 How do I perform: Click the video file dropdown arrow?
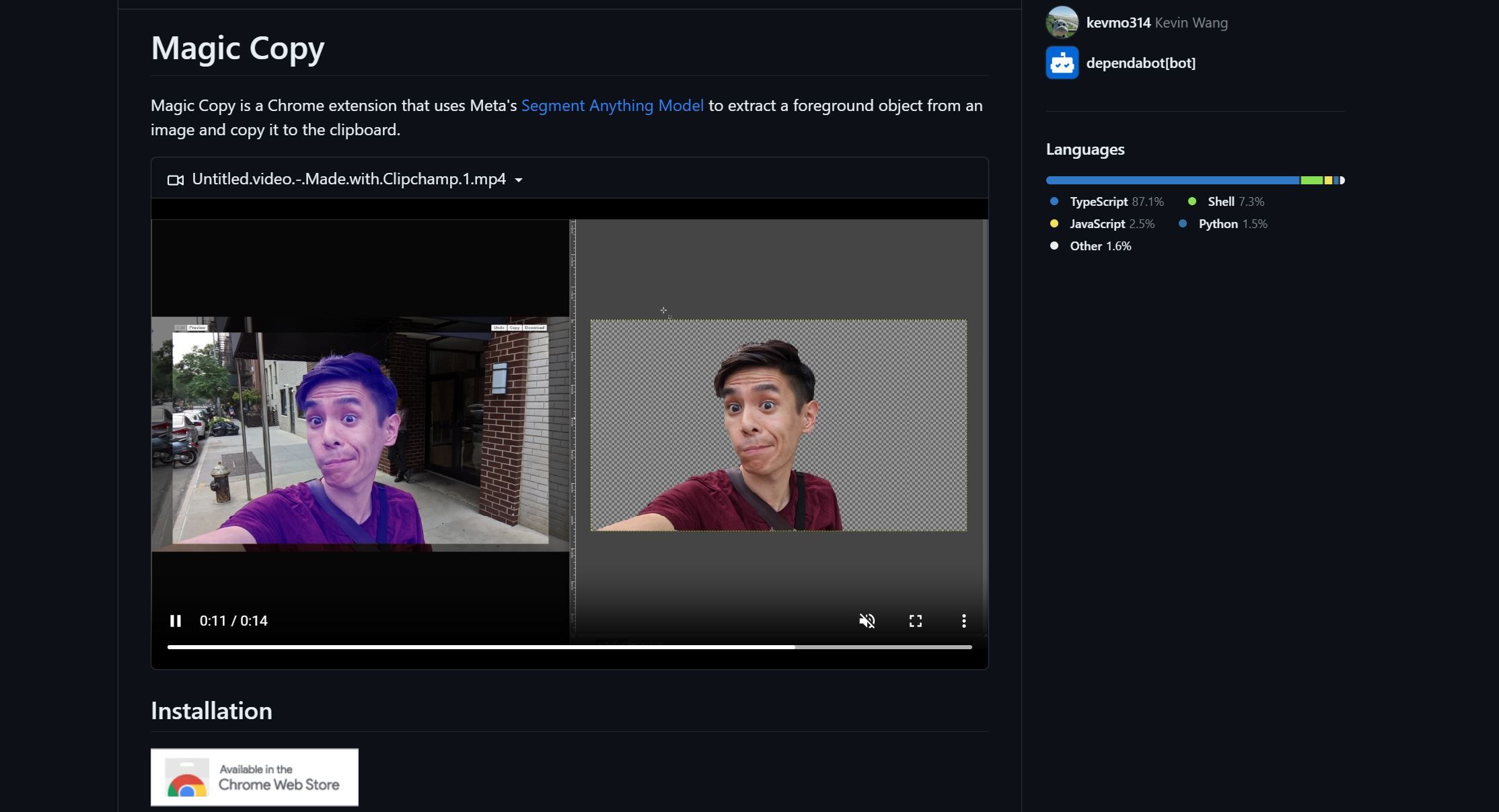[520, 180]
